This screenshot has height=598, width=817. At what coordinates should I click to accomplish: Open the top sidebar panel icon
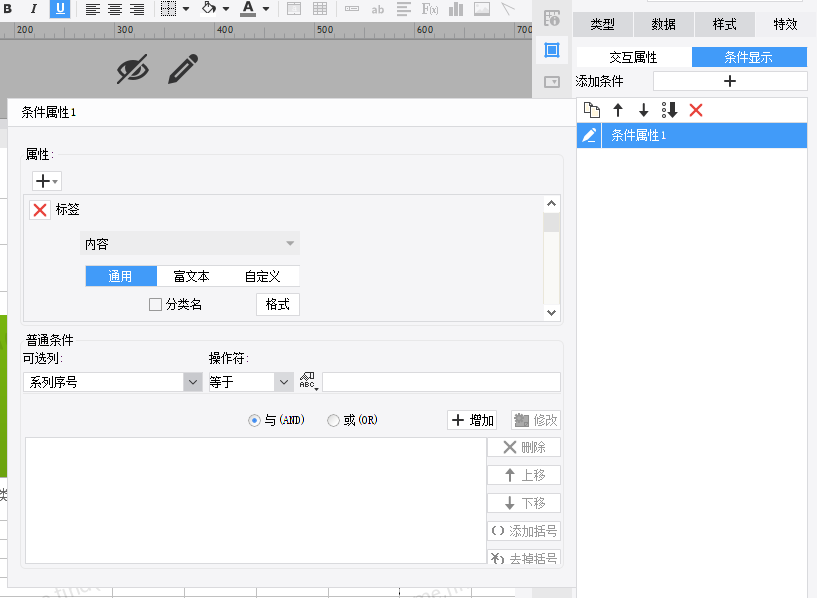(552, 18)
